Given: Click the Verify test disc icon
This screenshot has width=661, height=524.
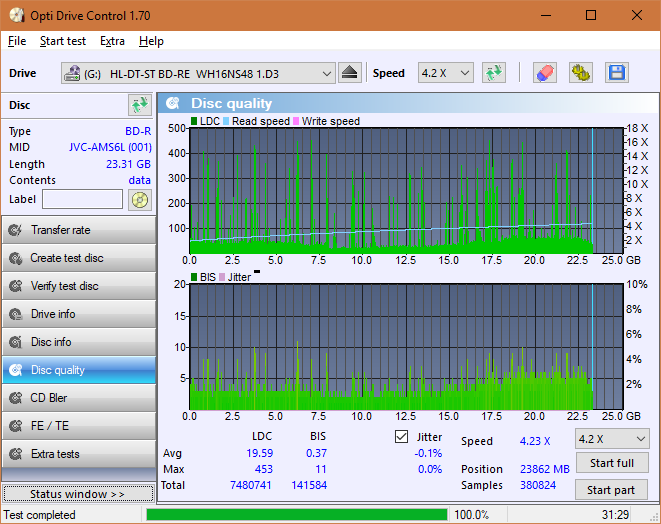Looking at the screenshot, I should tap(16, 286).
